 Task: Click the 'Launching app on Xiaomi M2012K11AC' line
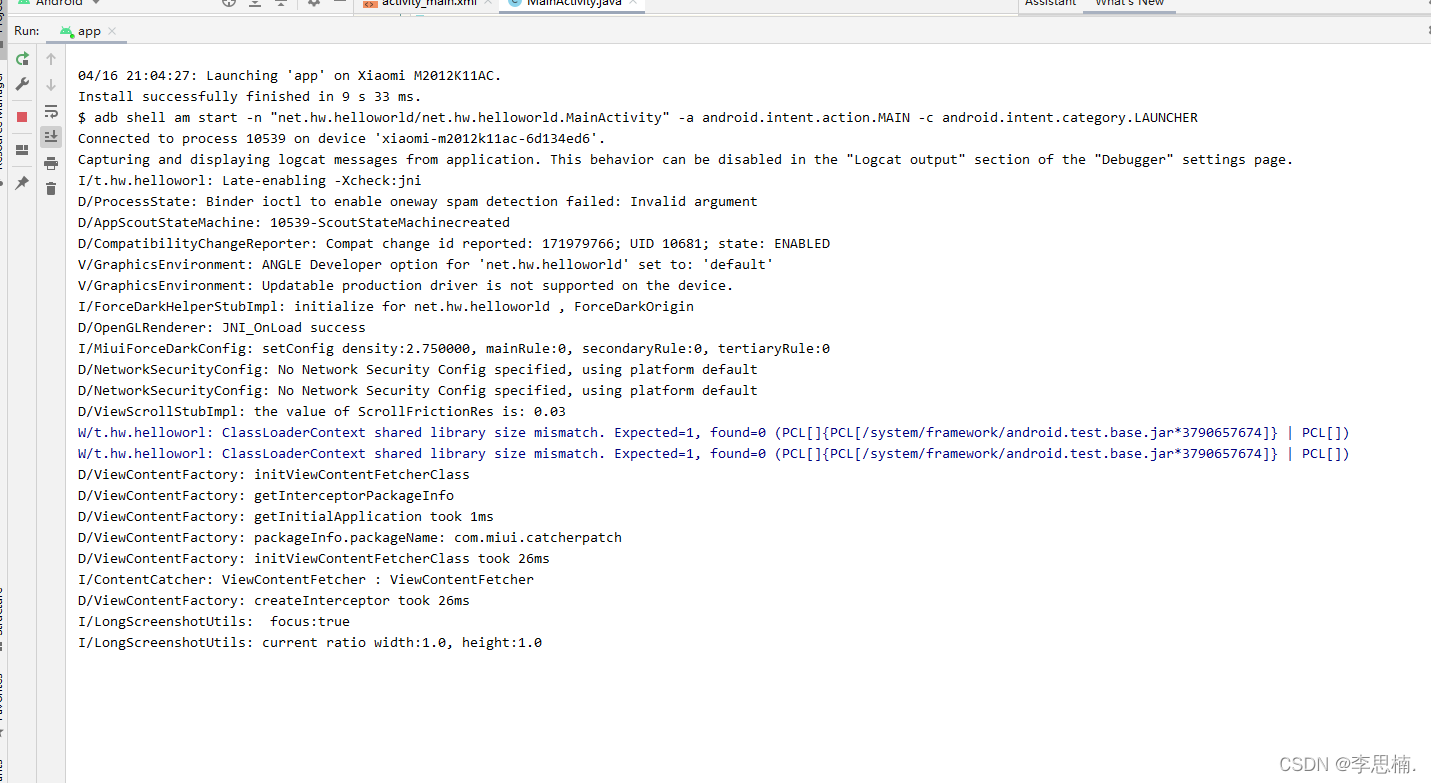click(x=290, y=76)
